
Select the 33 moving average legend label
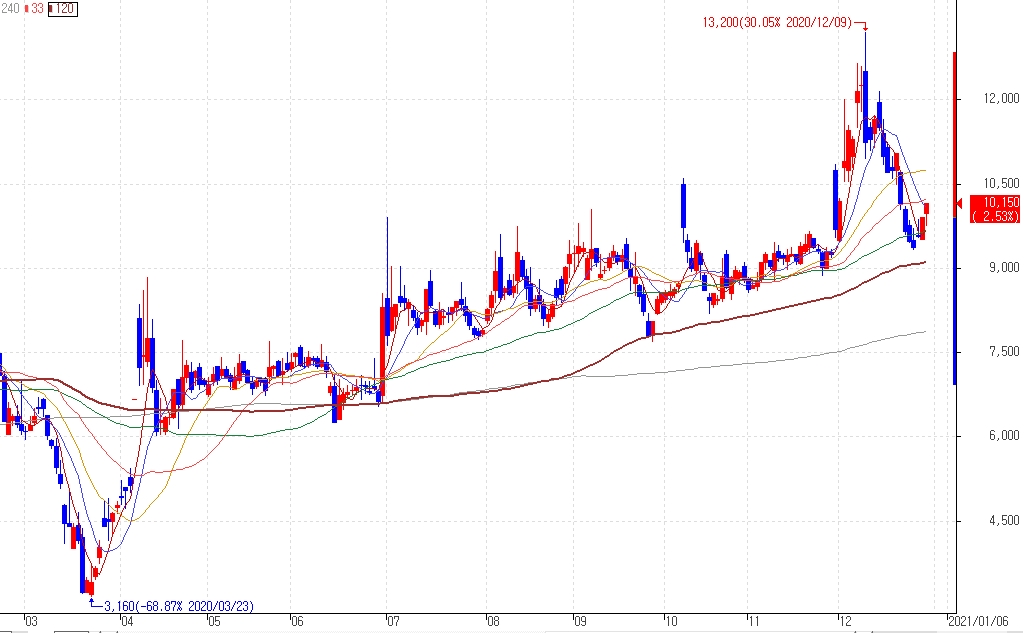tap(35, 9)
